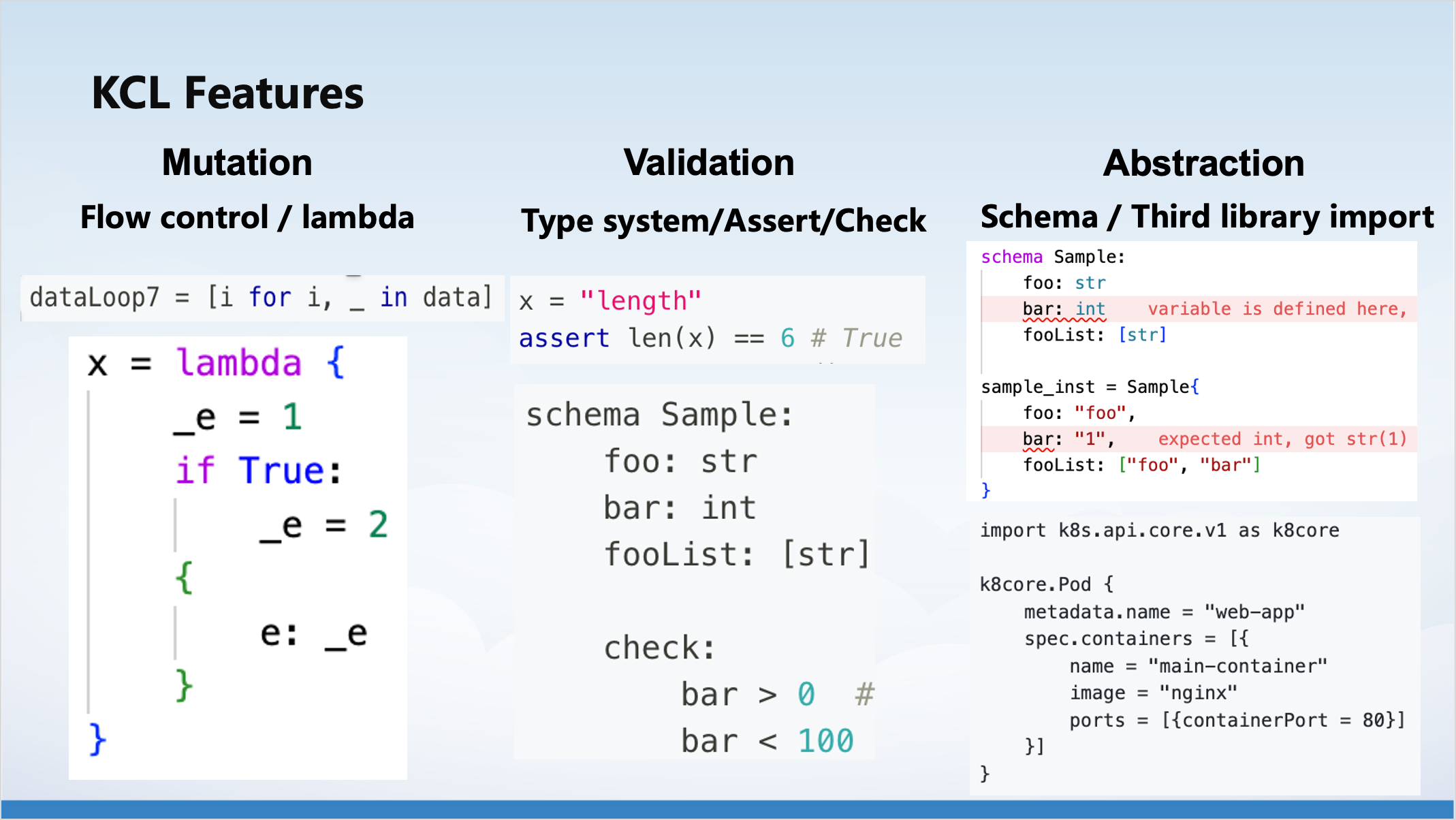Click the 'bar > 0' check line
Viewport: 1456px width, 820px height.
pyautogui.click(x=748, y=694)
